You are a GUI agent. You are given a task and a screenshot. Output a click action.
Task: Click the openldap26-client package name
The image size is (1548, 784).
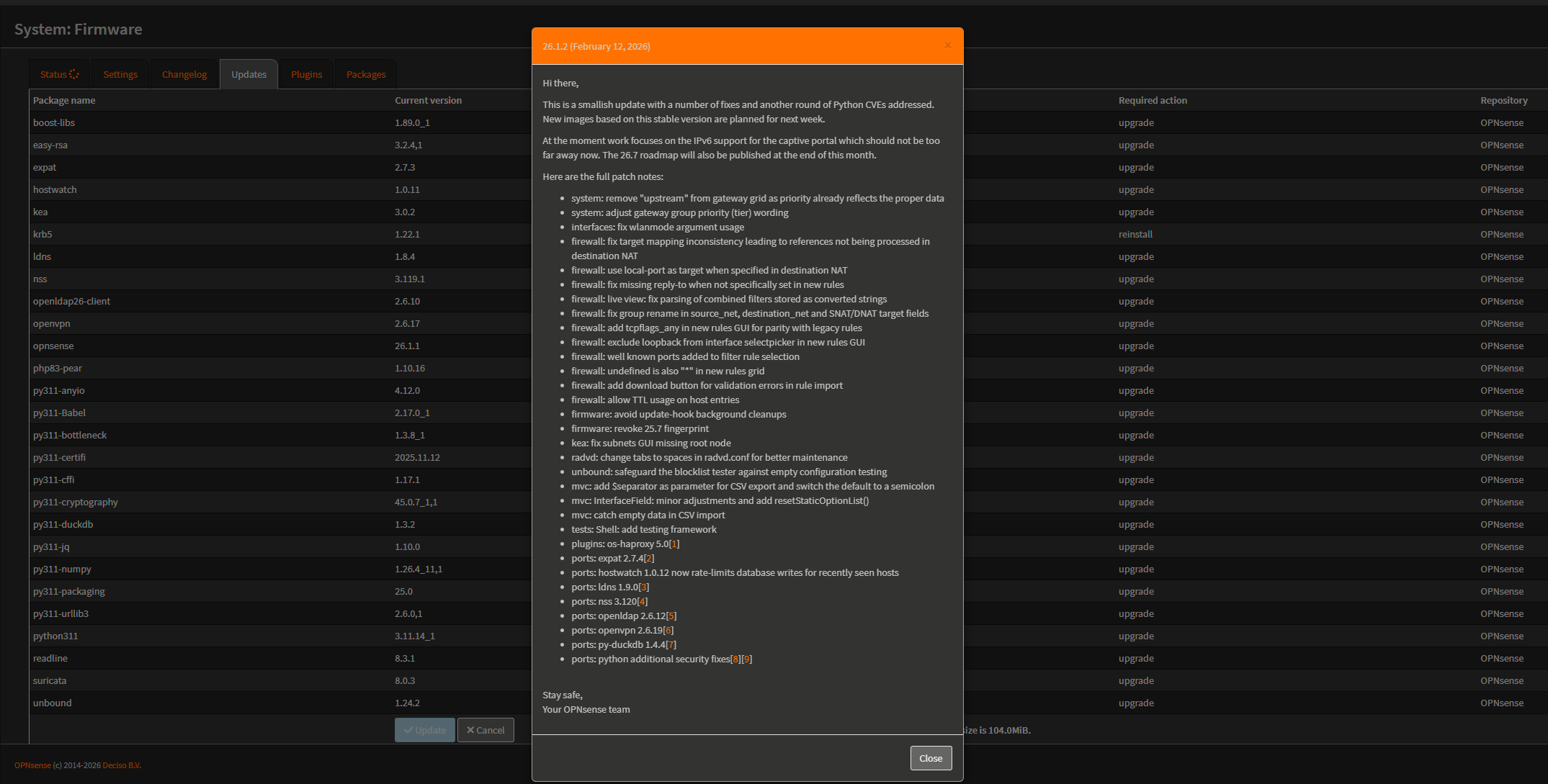pos(71,301)
